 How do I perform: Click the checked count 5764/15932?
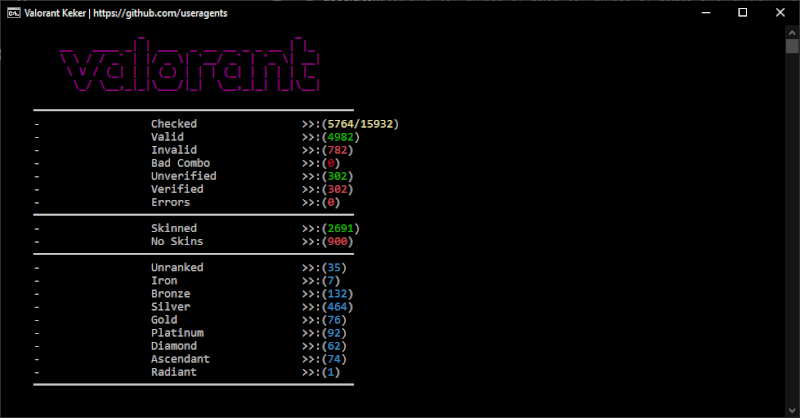360,124
